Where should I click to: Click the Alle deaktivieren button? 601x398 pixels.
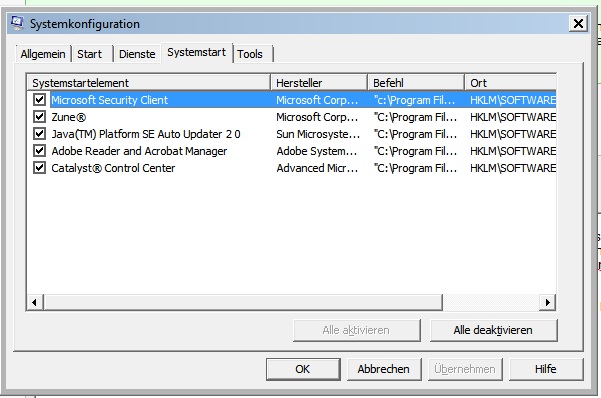coord(493,330)
